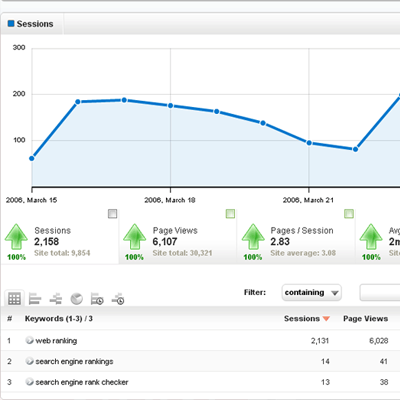The width and height of the screenshot is (400, 400).
Task: Open the web ranking keyword
Action: click(56, 341)
